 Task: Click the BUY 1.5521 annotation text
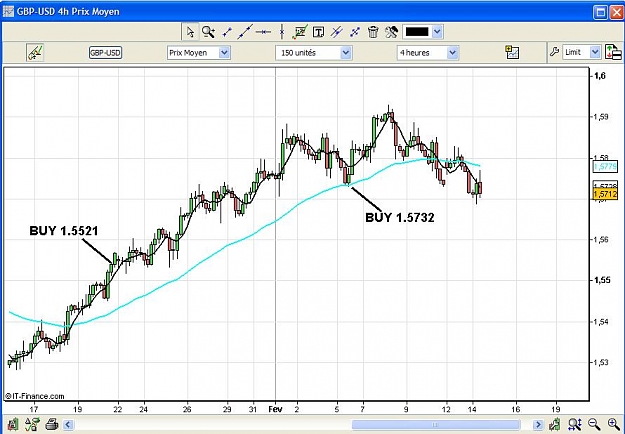64,230
